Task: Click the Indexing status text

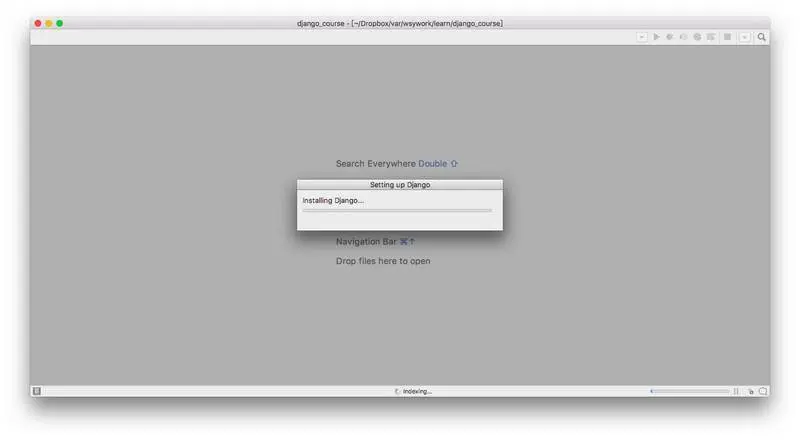Action: click(417, 392)
